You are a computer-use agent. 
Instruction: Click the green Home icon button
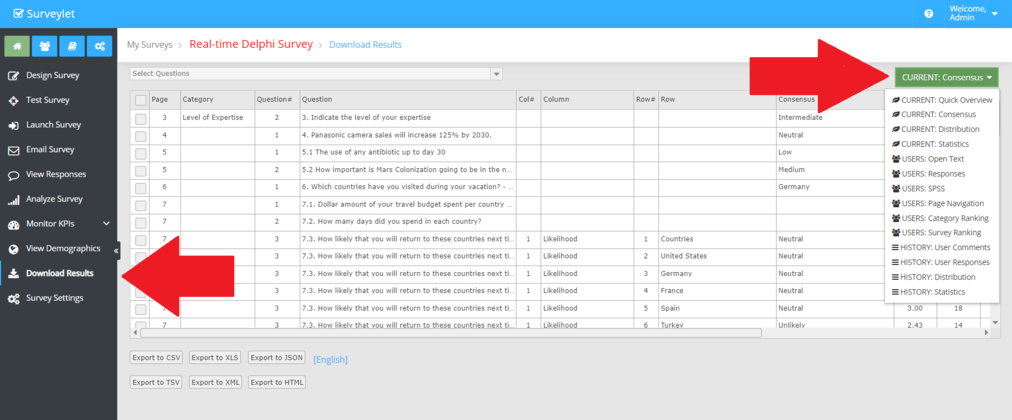click(17, 46)
